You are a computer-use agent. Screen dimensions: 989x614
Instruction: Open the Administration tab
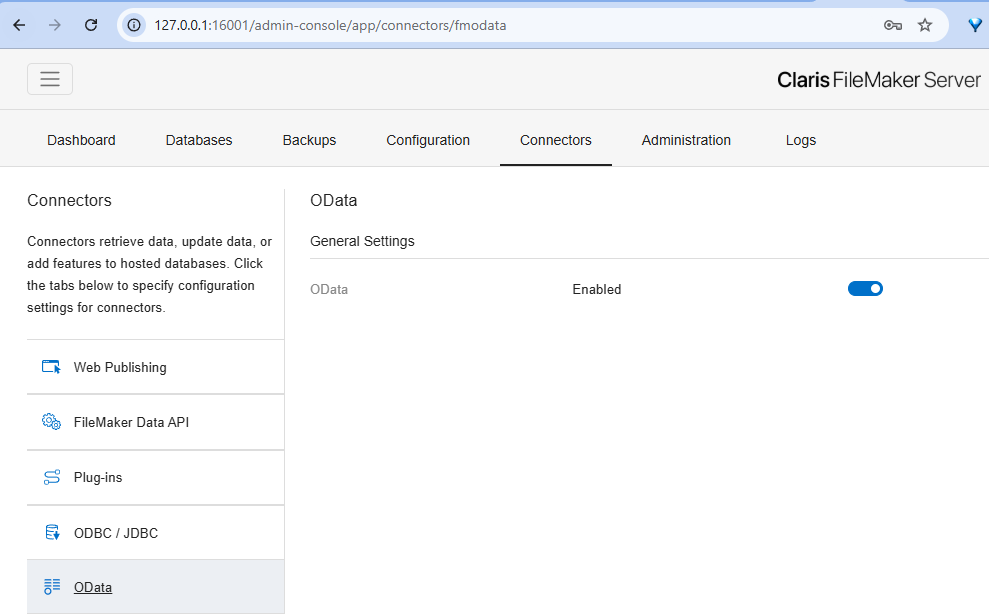[x=686, y=140]
